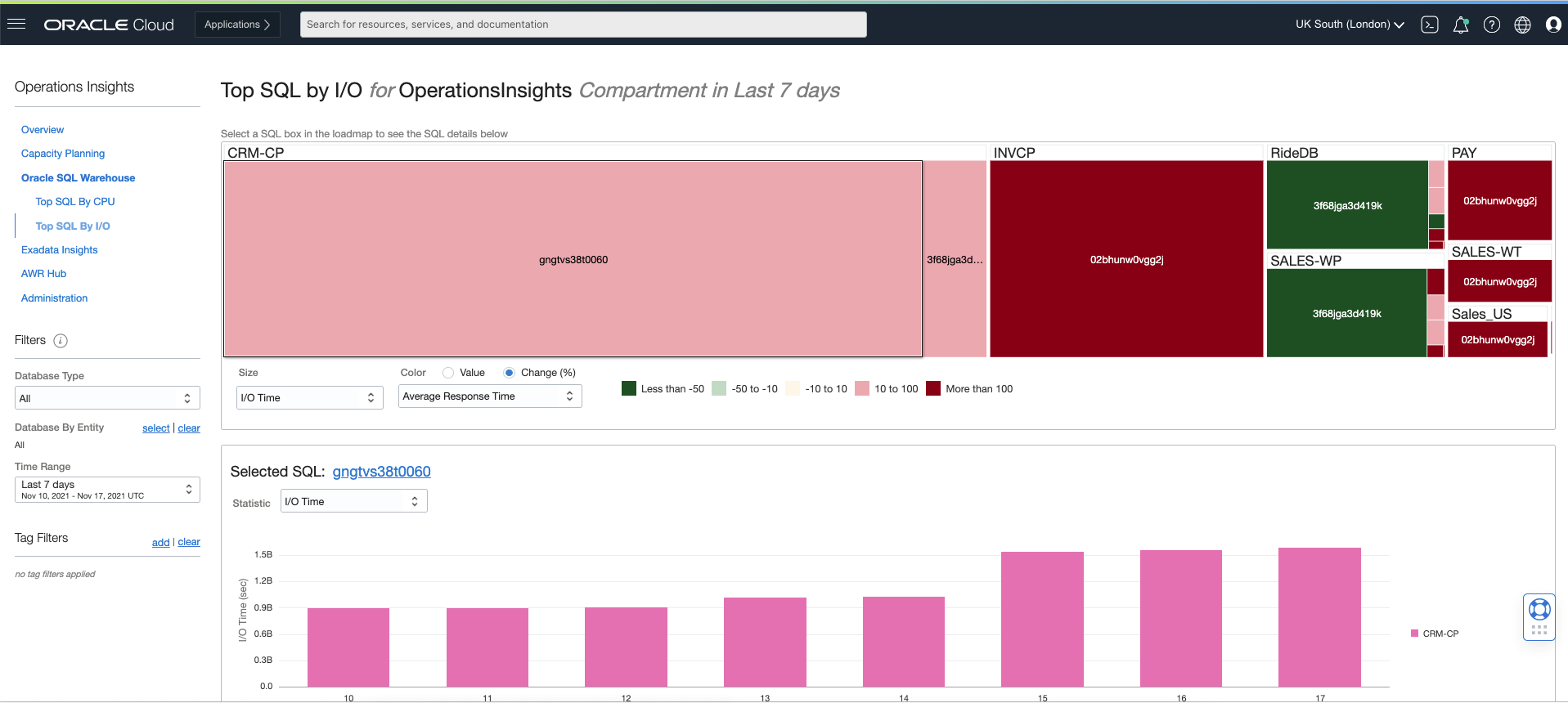Open the hamburger navigation menu
The image size is (1568, 703).
pos(16,24)
